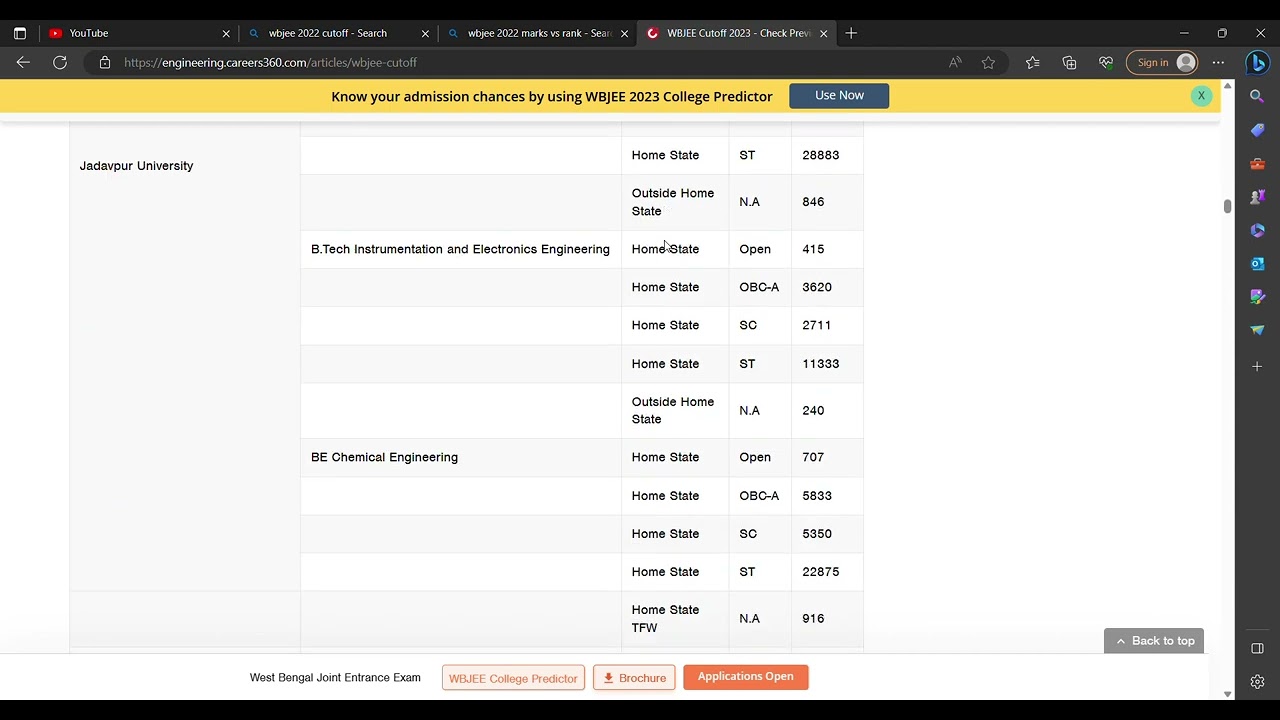Viewport: 1280px width, 720px height.
Task: Reload the current page
Action: tap(60, 62)
